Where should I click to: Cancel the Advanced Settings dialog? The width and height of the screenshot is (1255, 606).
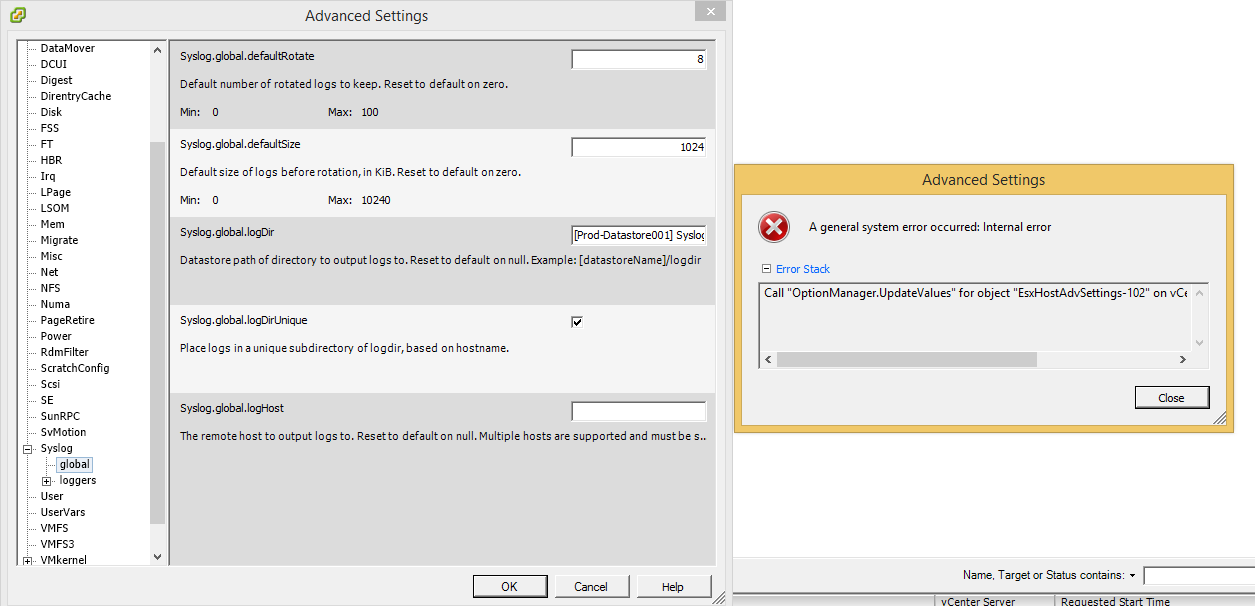click(592, 585)
